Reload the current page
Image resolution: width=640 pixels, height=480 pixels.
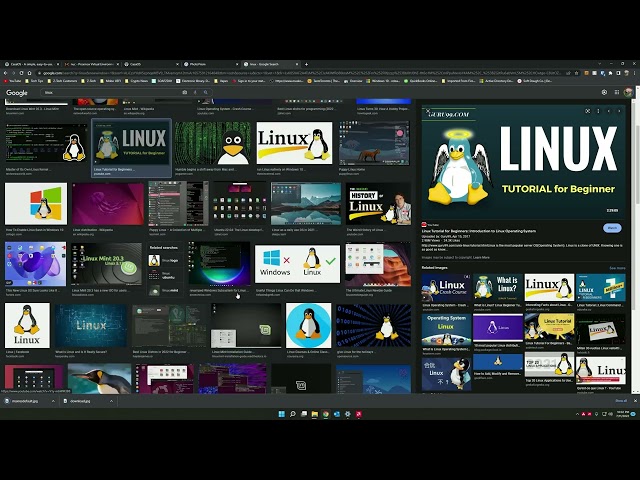[22, 73]
